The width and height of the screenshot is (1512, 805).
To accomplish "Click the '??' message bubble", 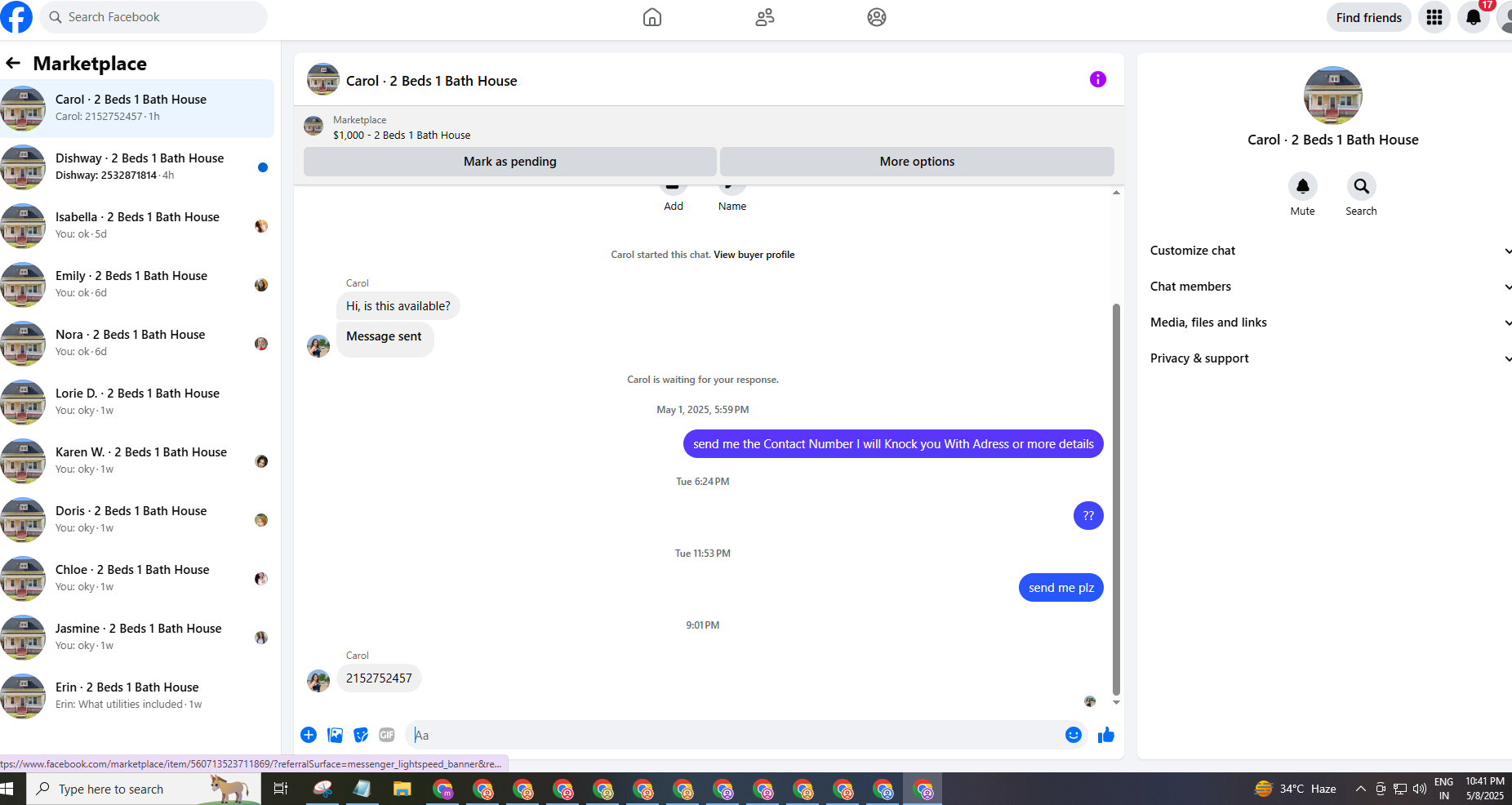I will pyautogui.click(x=1088, y=516).
